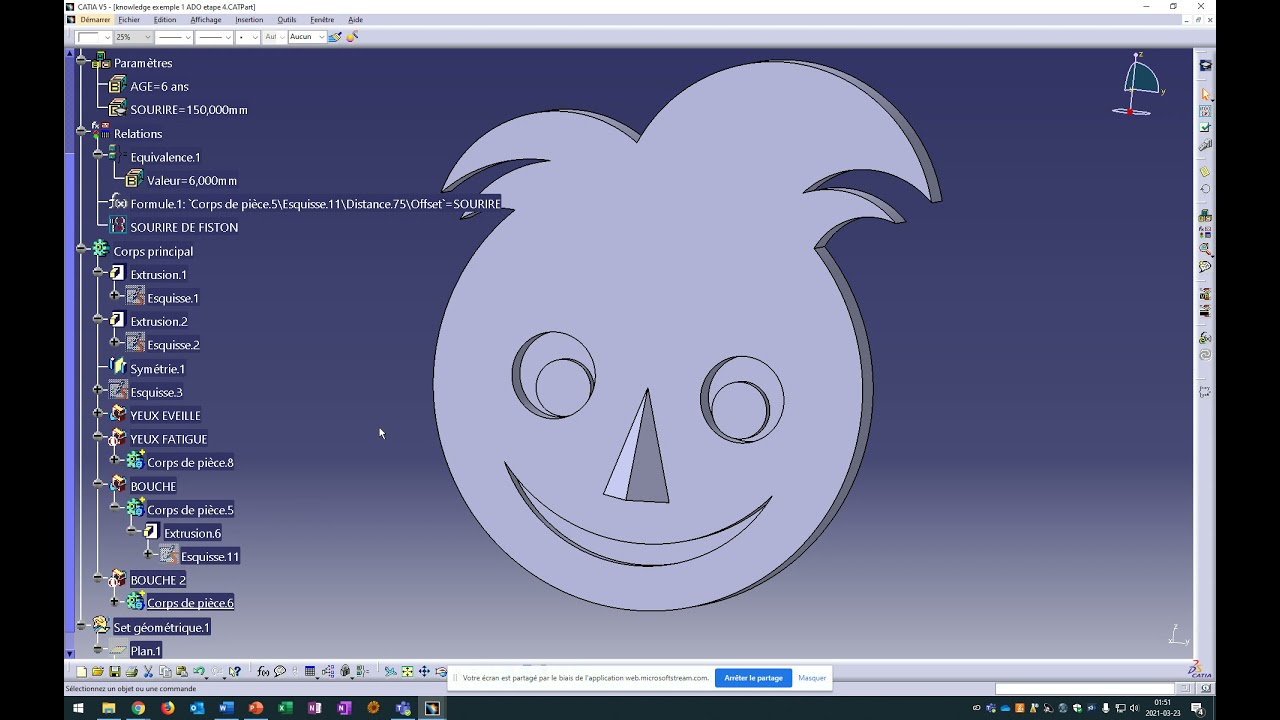Open the Démarrer menu
Image resolution: width=1280 pixels, height=720 pixels.
(95, 19)
